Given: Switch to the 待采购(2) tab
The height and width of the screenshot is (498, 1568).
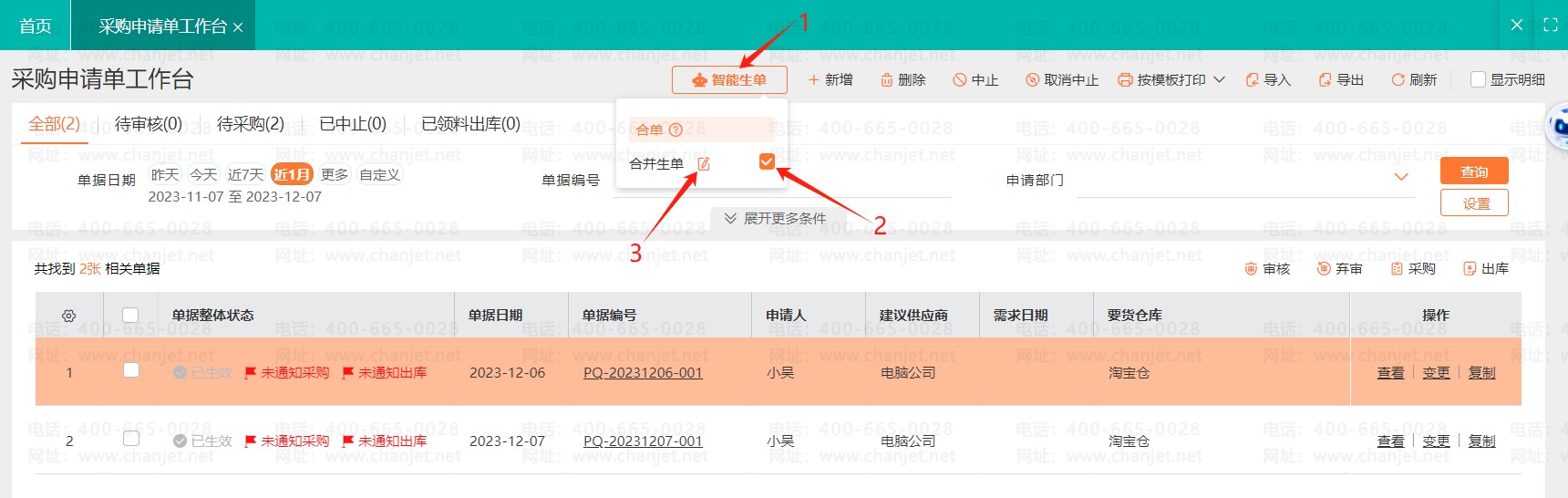Looking at the screenshot, I should (250, 124).
